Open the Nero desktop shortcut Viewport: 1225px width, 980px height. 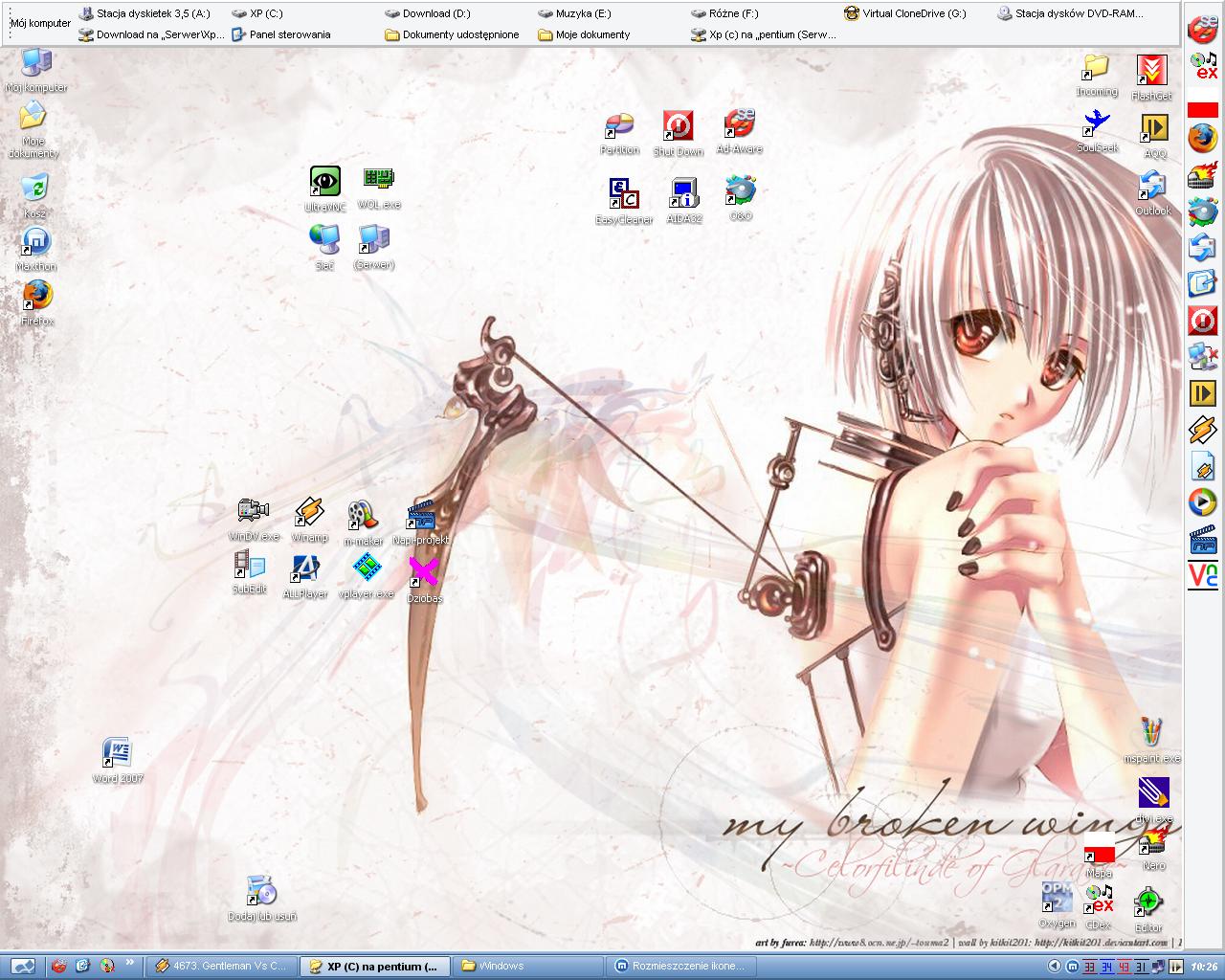coord(1153,848)
